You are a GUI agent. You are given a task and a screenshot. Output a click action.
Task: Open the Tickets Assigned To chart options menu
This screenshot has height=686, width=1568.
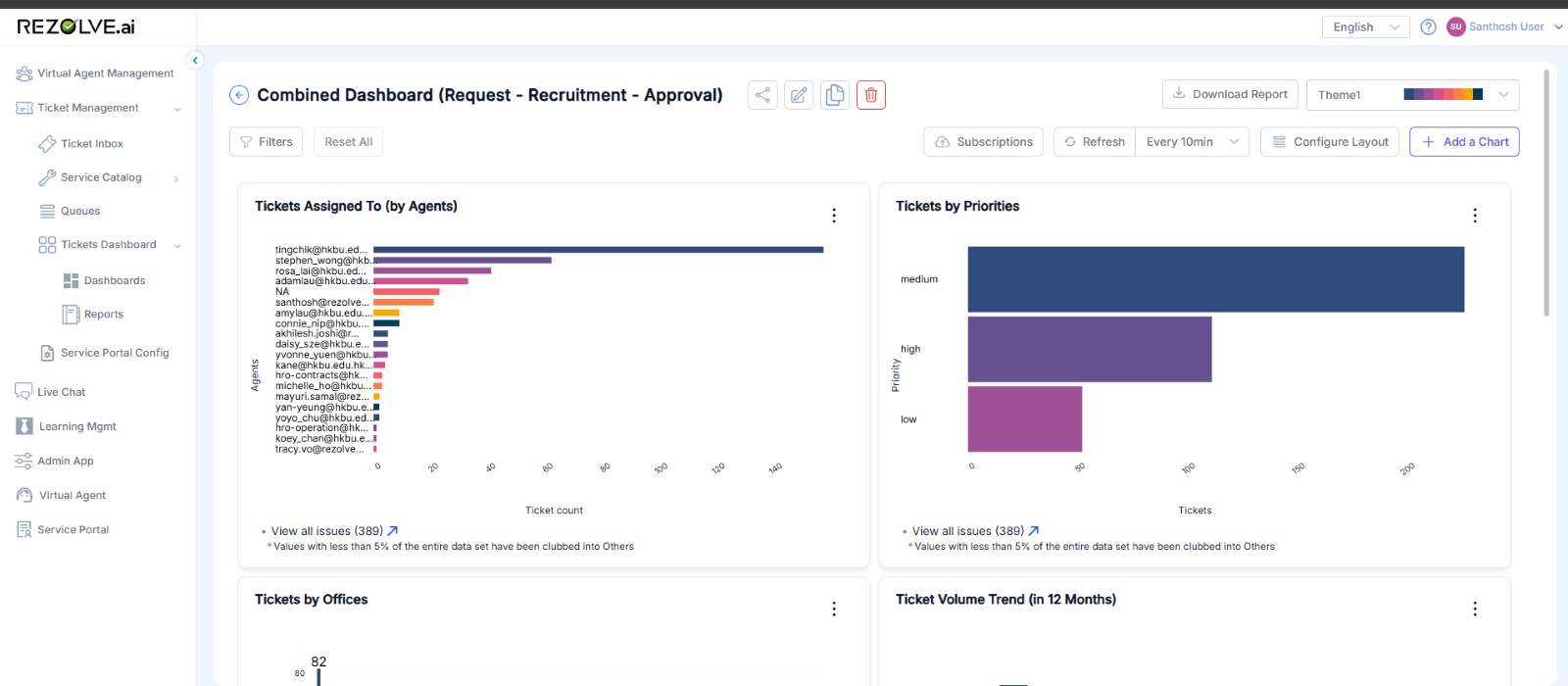point(834,216)
